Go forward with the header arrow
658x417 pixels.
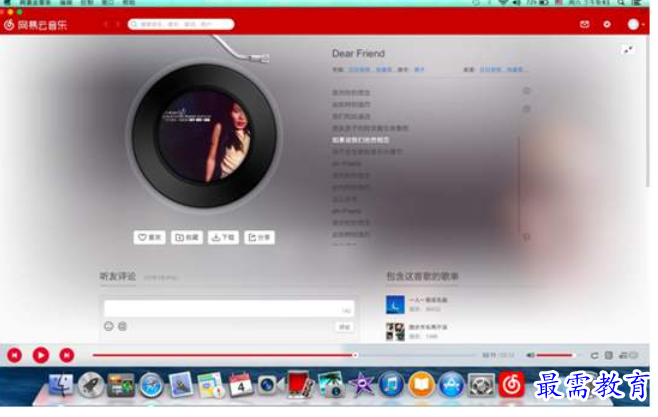118,24
